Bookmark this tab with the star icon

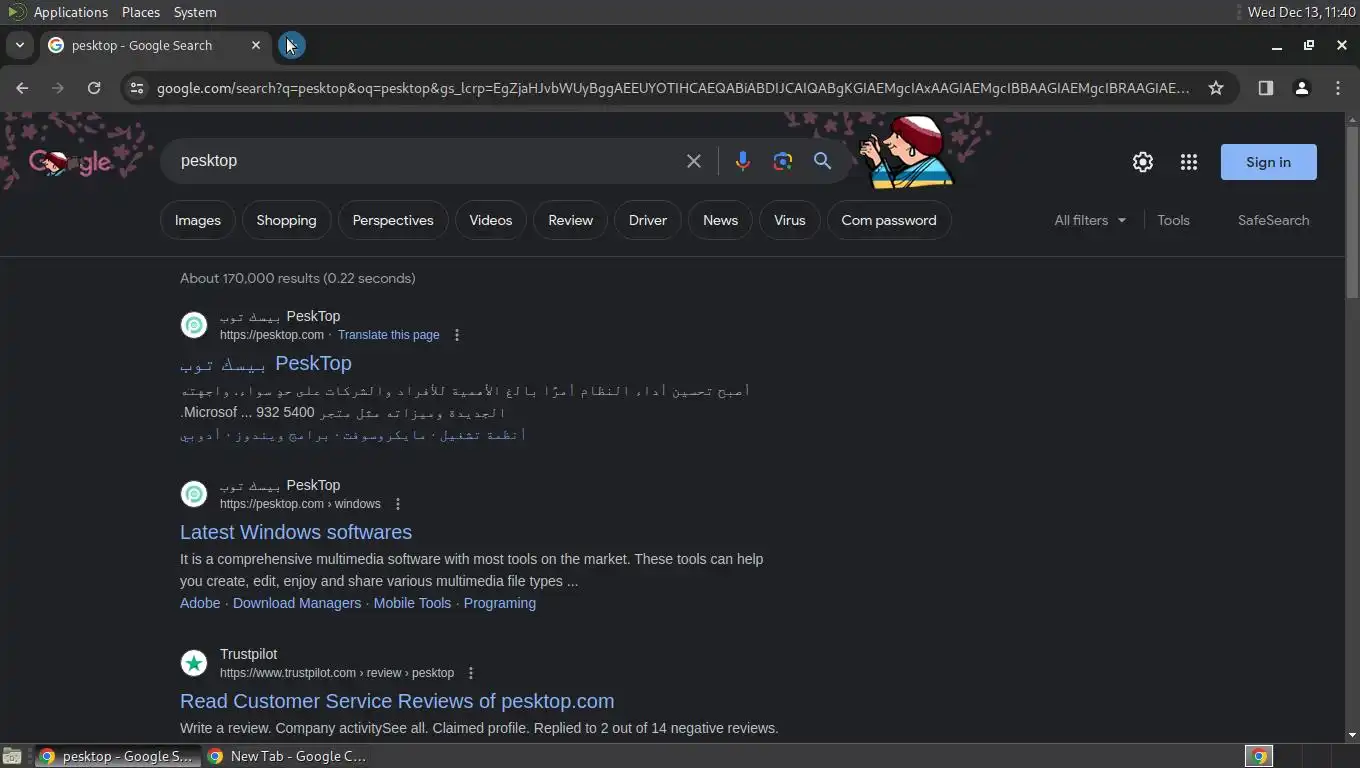pos(1216,88)
